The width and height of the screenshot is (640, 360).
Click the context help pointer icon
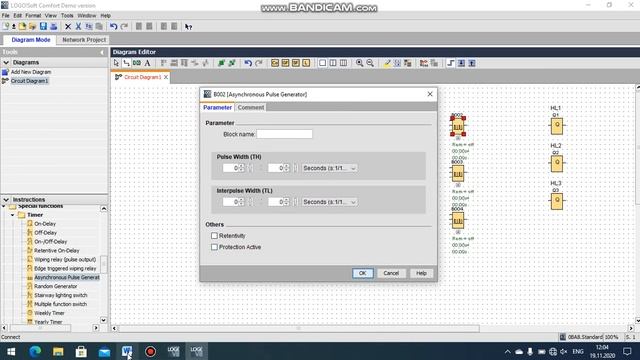(188, 27)
